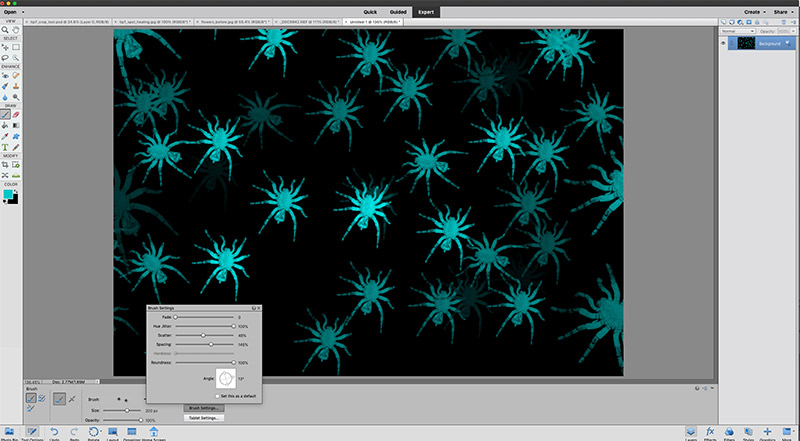Switch to the flowers_before.jpg document tab

click(x=234, y=22)
